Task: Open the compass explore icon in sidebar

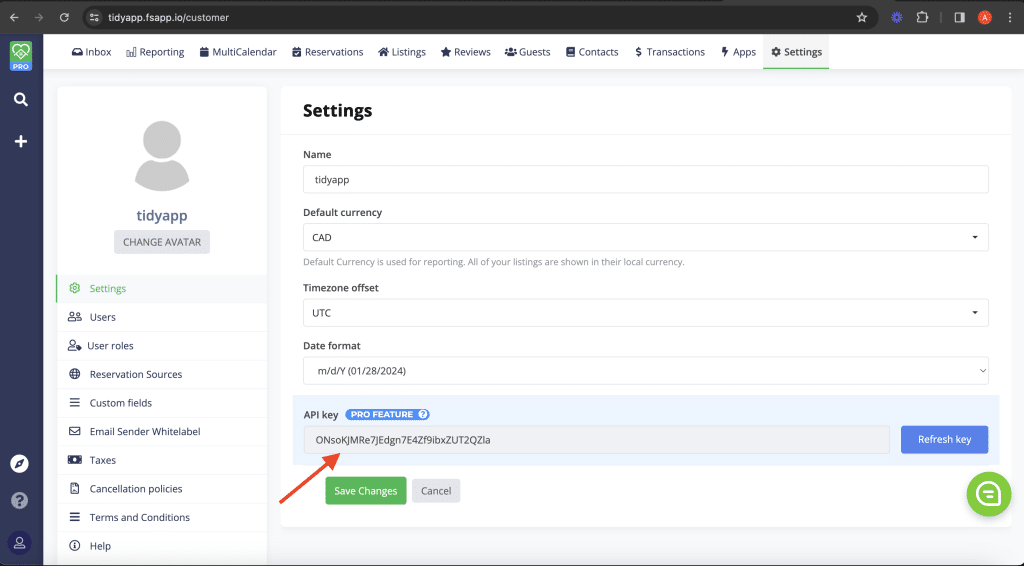Action: pos(20,464)
